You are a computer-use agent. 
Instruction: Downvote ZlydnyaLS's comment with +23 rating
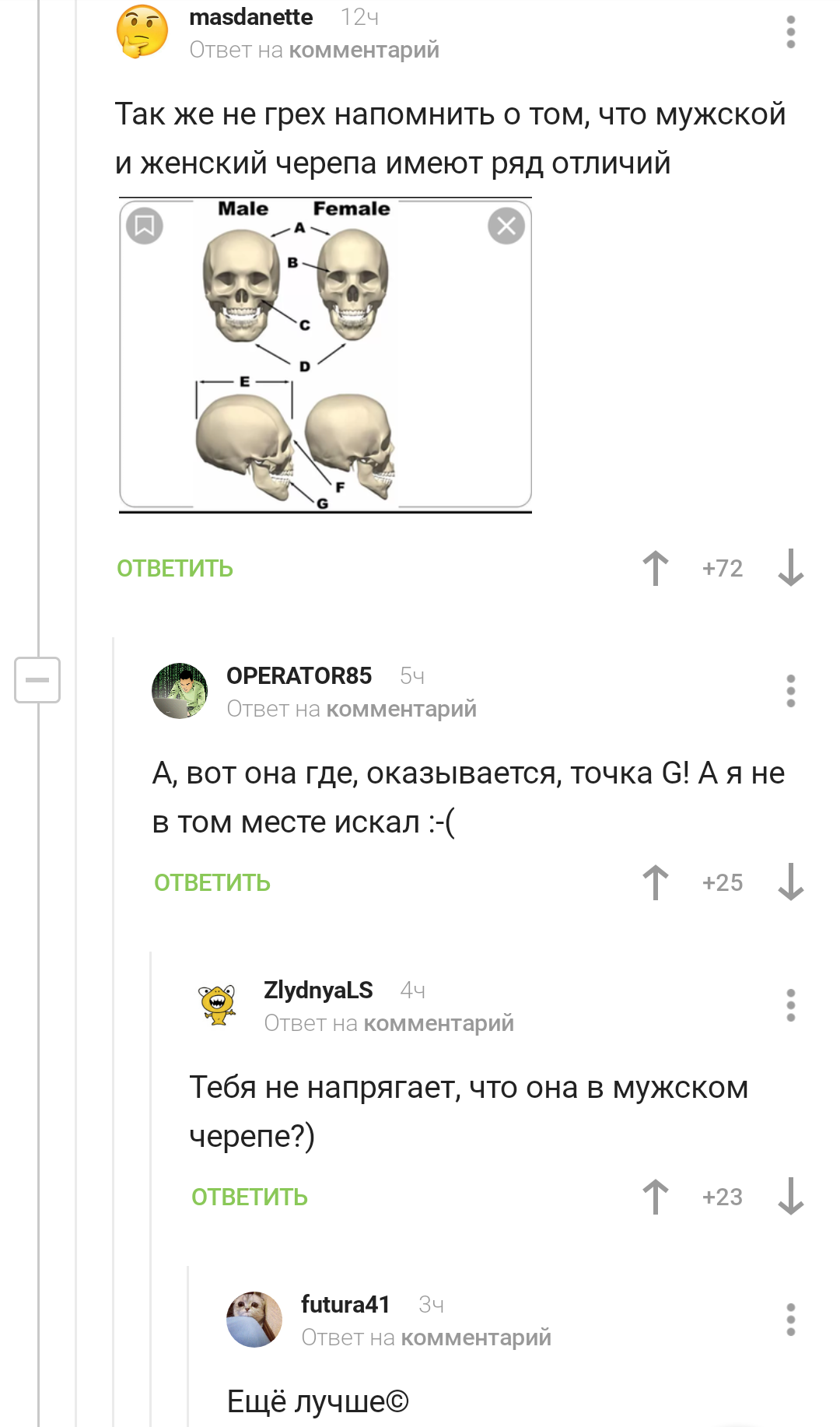(790, 1197)
